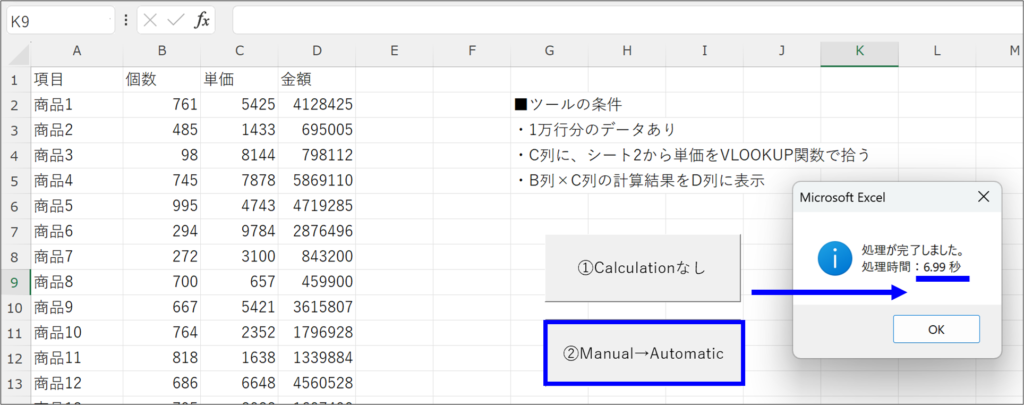
Task: Run the ②Manual→Automatic macro button
Action: 643,353
